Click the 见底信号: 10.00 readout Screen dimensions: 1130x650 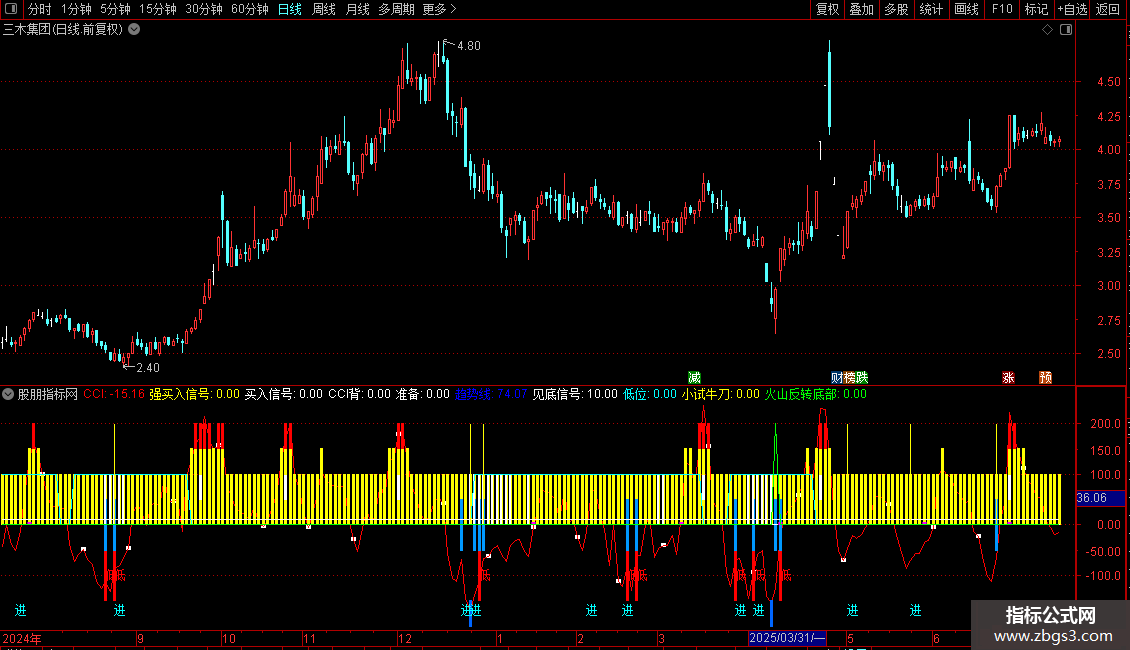(575, 394)
